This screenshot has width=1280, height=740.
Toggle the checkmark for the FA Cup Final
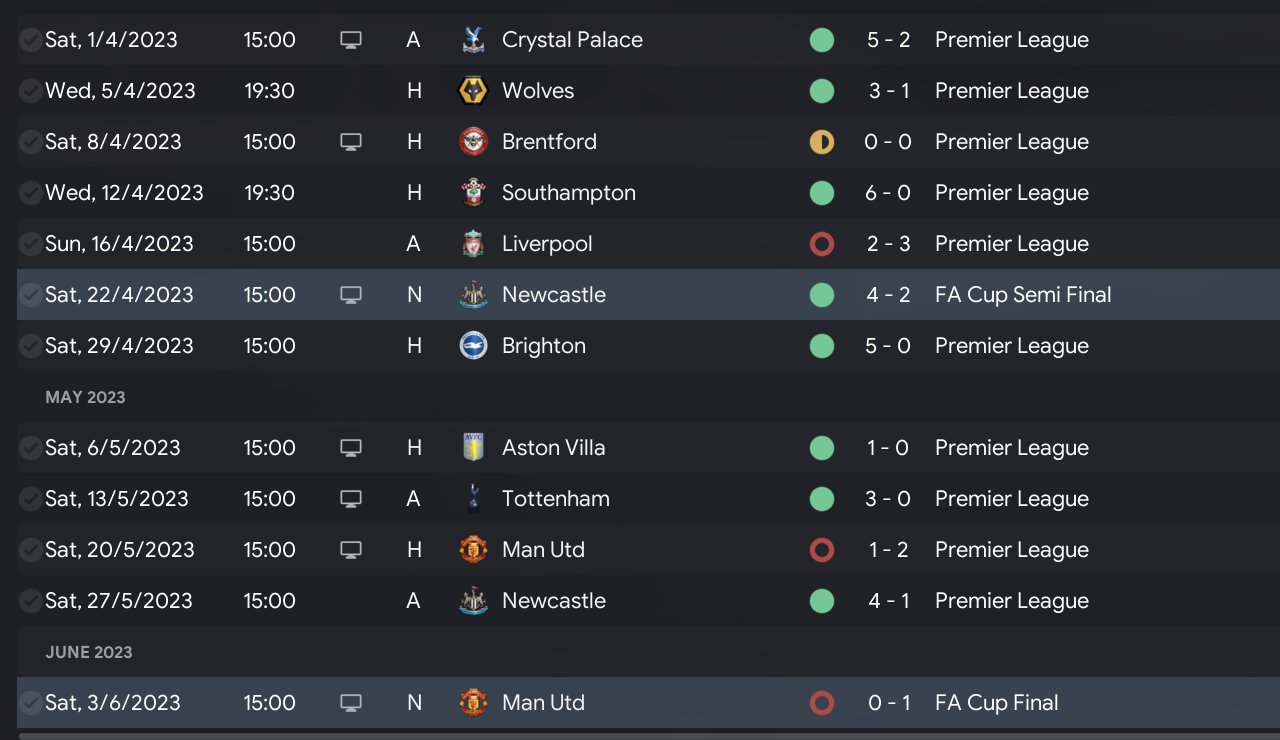[x=31, y=703]
